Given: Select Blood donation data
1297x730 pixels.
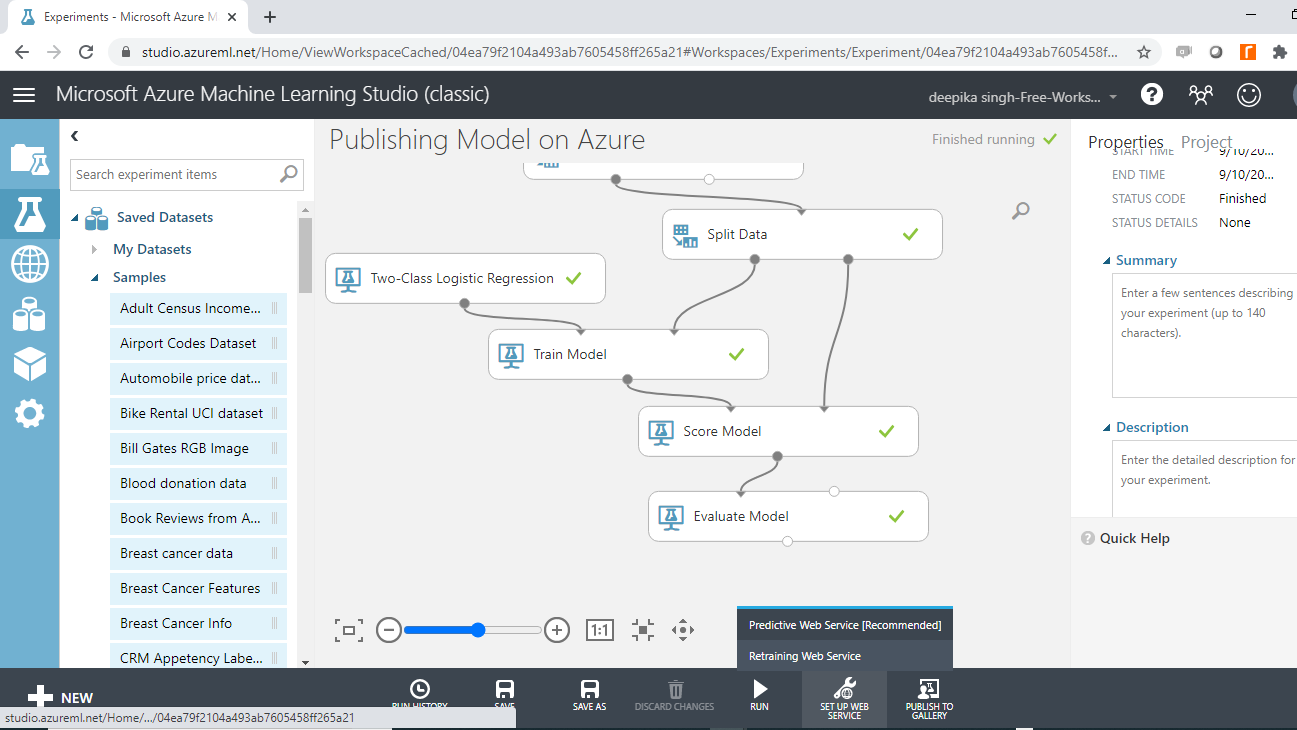Looking at the screenshot, I should pyautogui.click(x=198, y=483).
